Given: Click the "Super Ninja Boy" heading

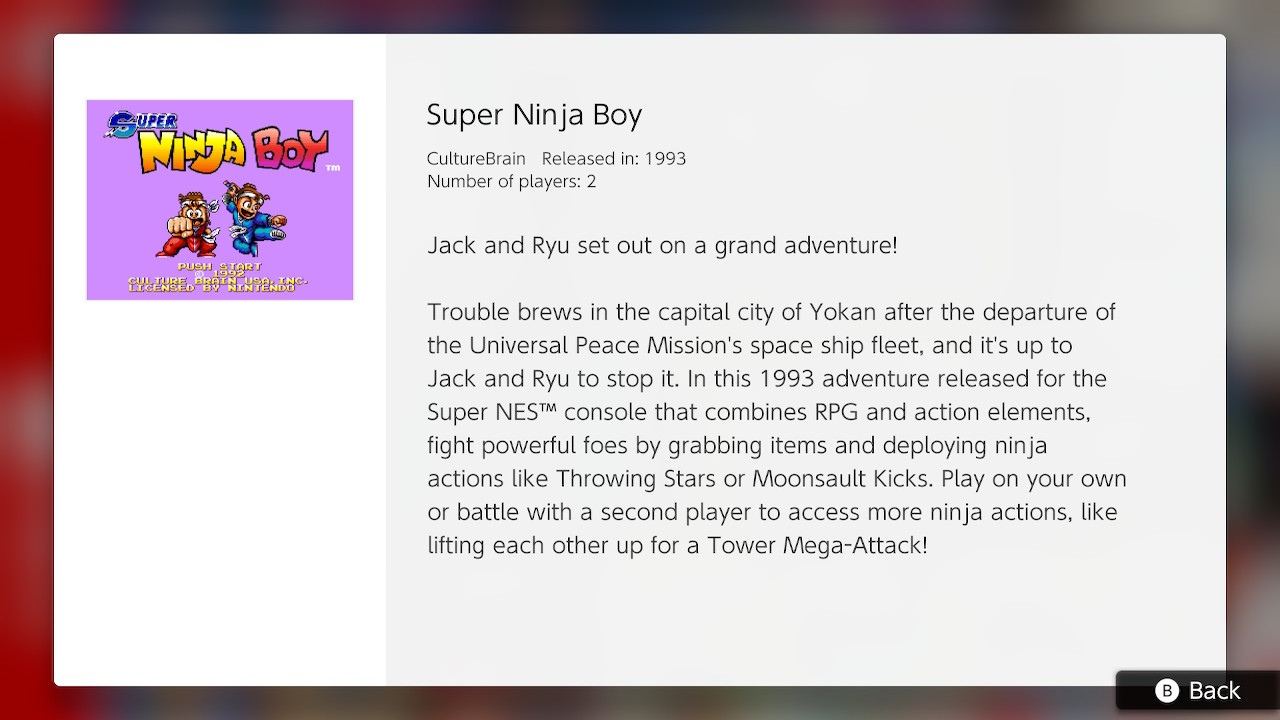Looking at the screenshot, I should [534, 115].
